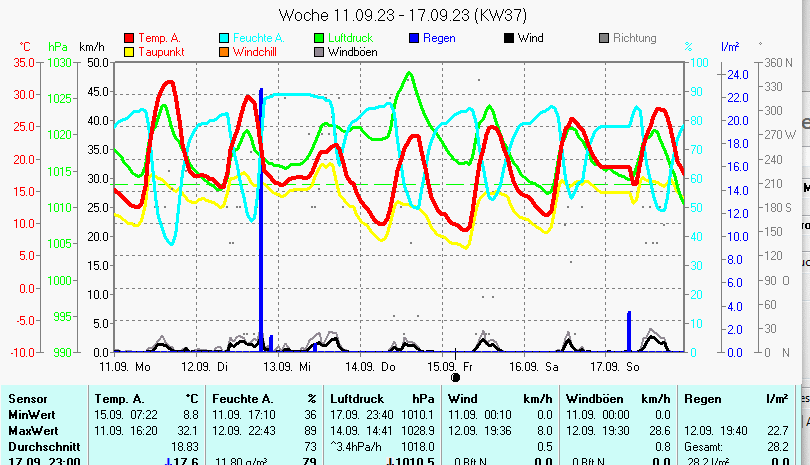Click the Durchschnitt row label
The image size is (810, 465).
pyautogui.click(x=41, y=446)
